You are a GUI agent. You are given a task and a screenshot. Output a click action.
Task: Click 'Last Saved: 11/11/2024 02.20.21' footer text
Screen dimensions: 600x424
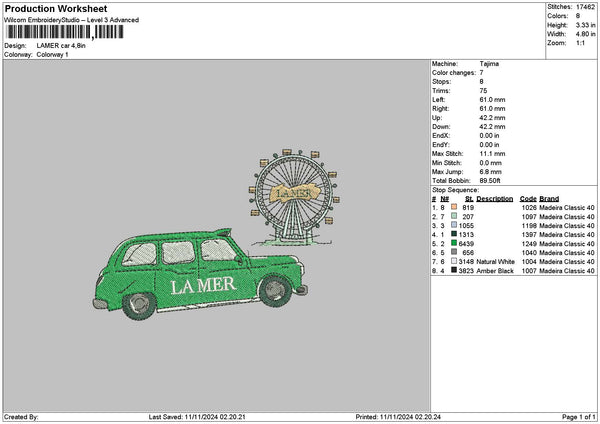click(197, 417)
